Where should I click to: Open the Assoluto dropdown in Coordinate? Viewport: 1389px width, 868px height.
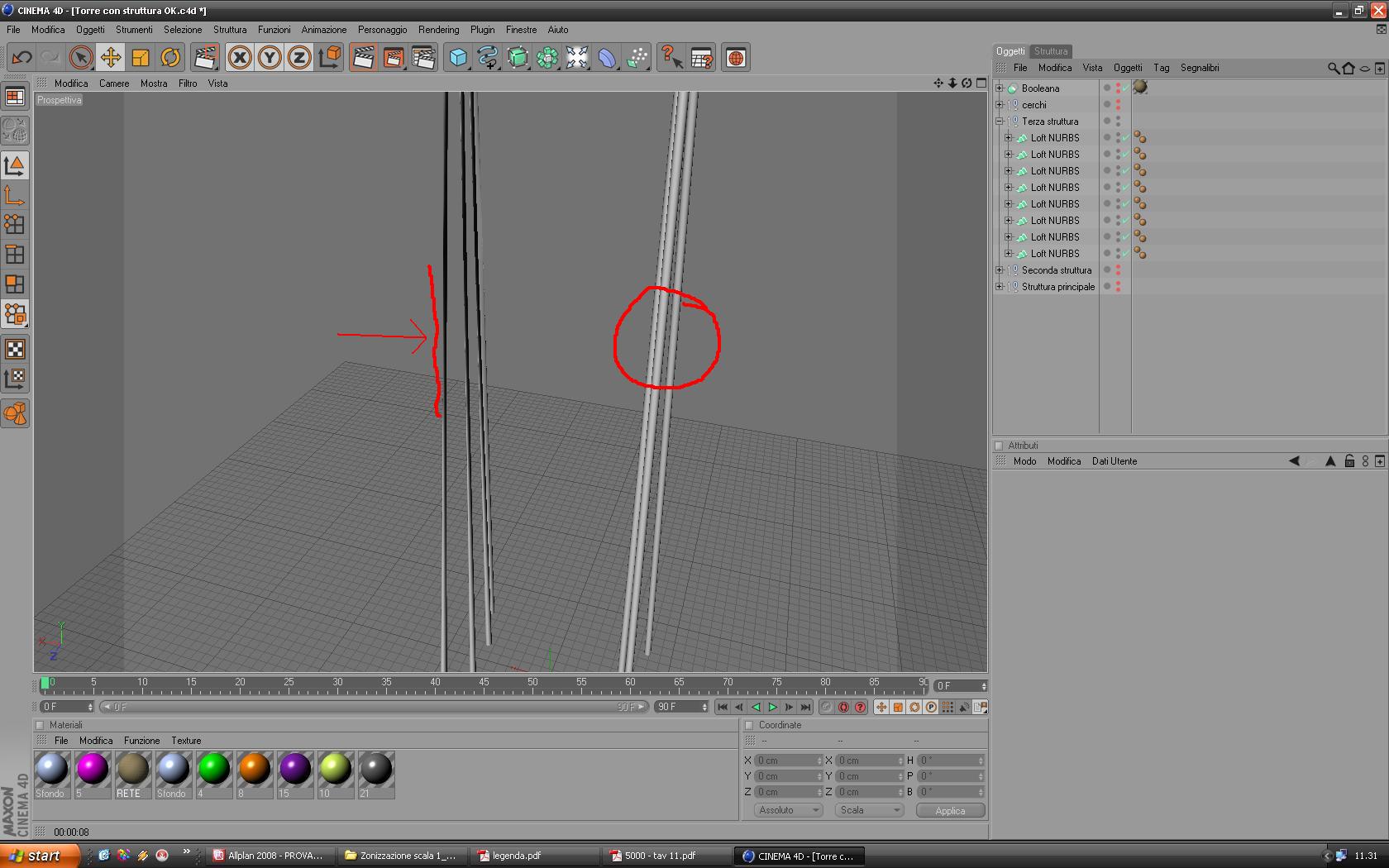[789, 810]
